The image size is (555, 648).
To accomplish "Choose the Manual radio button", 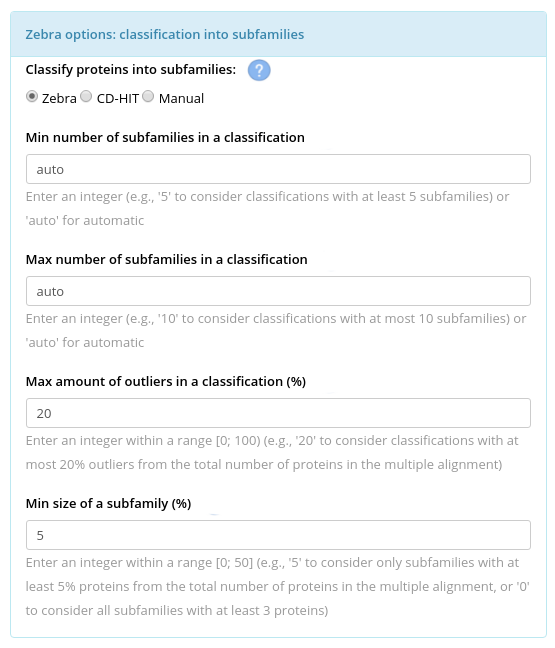I will click(148, 97).
